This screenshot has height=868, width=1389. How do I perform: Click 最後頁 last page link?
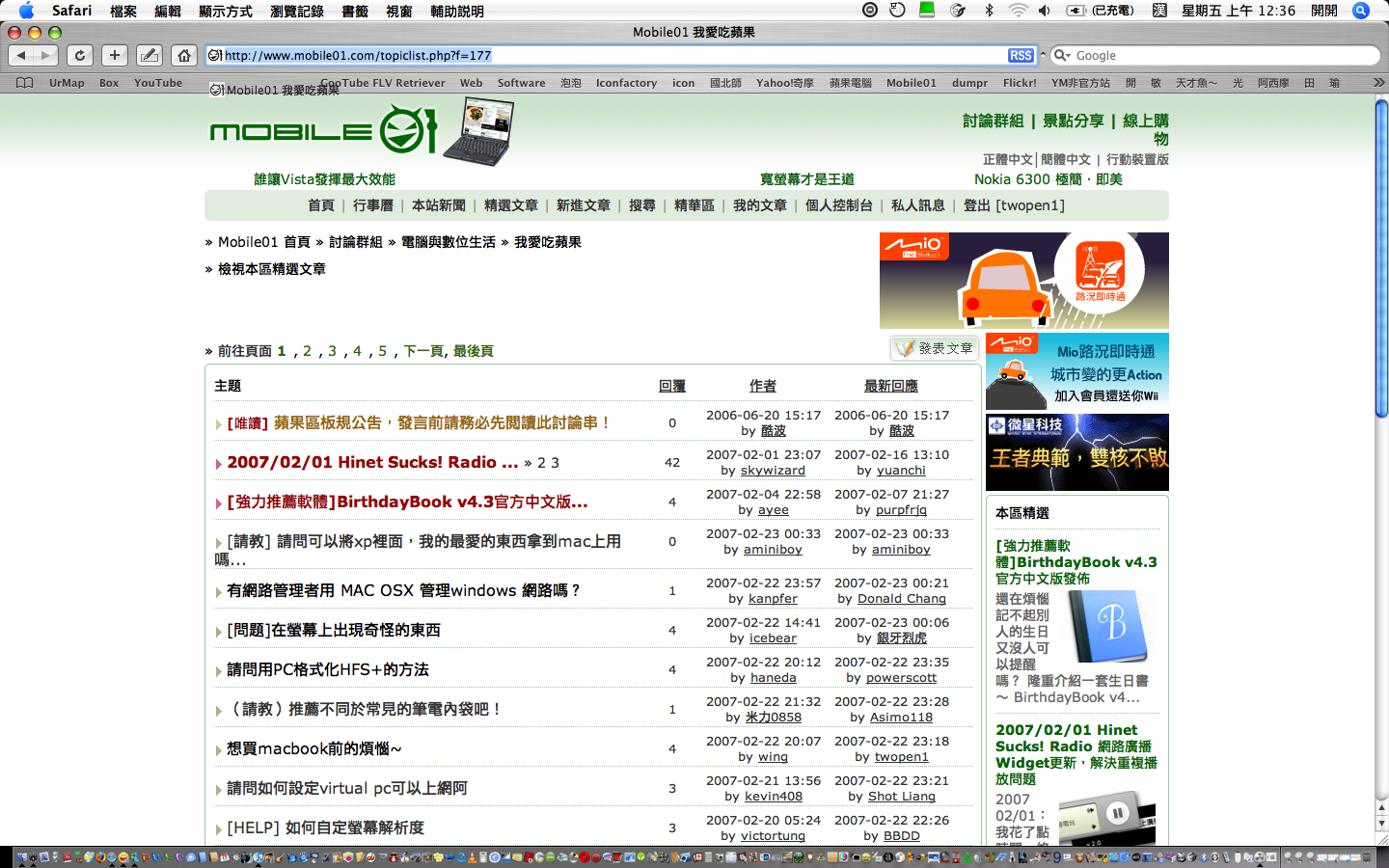[474, 351]
